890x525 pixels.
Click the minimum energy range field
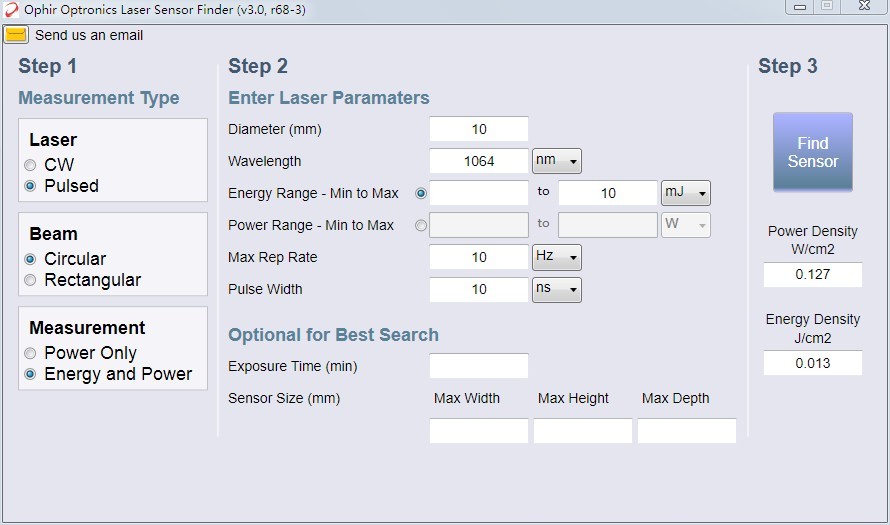[479, 193]
